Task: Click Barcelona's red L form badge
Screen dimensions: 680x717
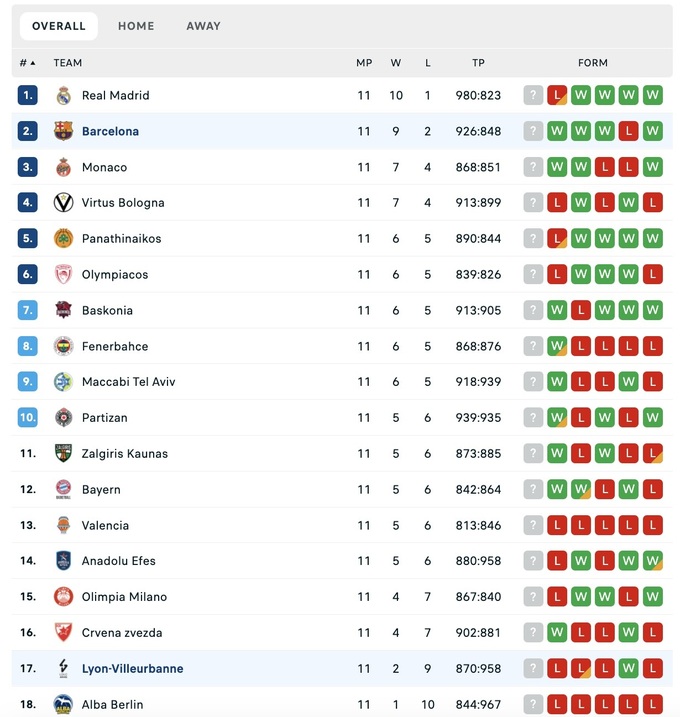Action: 629,131
